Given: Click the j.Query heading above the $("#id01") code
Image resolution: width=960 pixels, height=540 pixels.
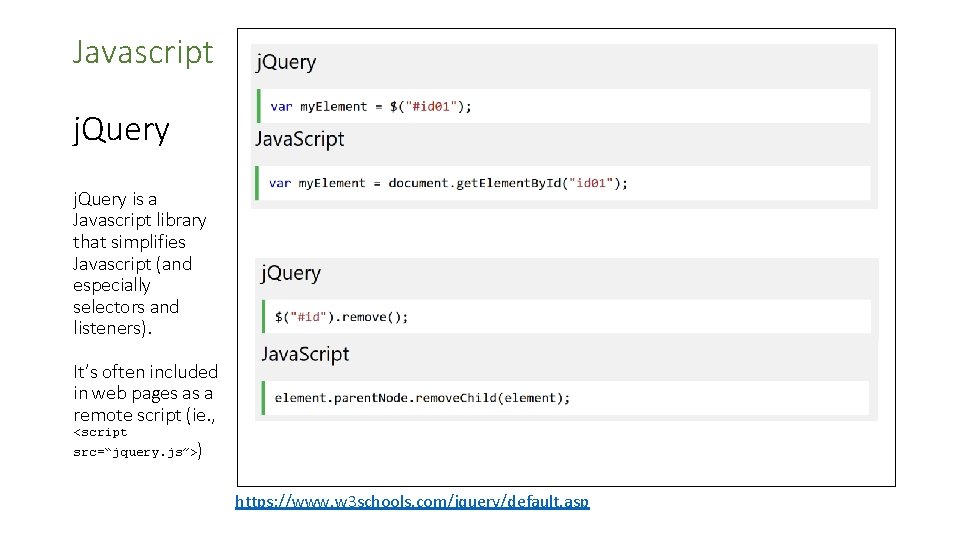Looking at the screenshot, I should 286,62.
